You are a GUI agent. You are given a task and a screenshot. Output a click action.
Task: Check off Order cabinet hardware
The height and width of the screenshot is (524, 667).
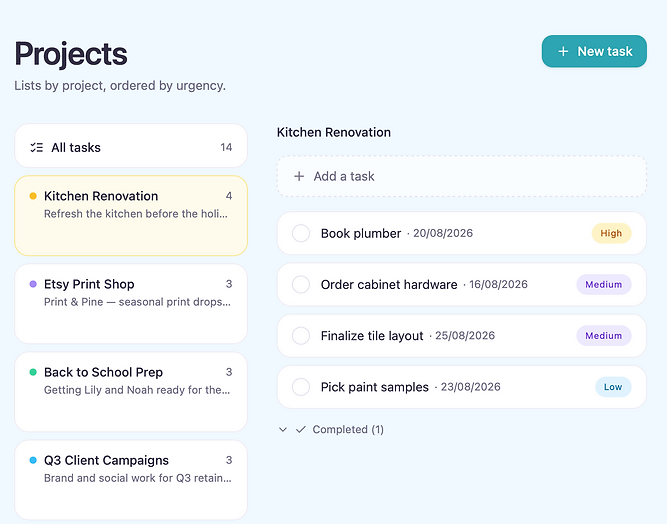pos(301,284)
